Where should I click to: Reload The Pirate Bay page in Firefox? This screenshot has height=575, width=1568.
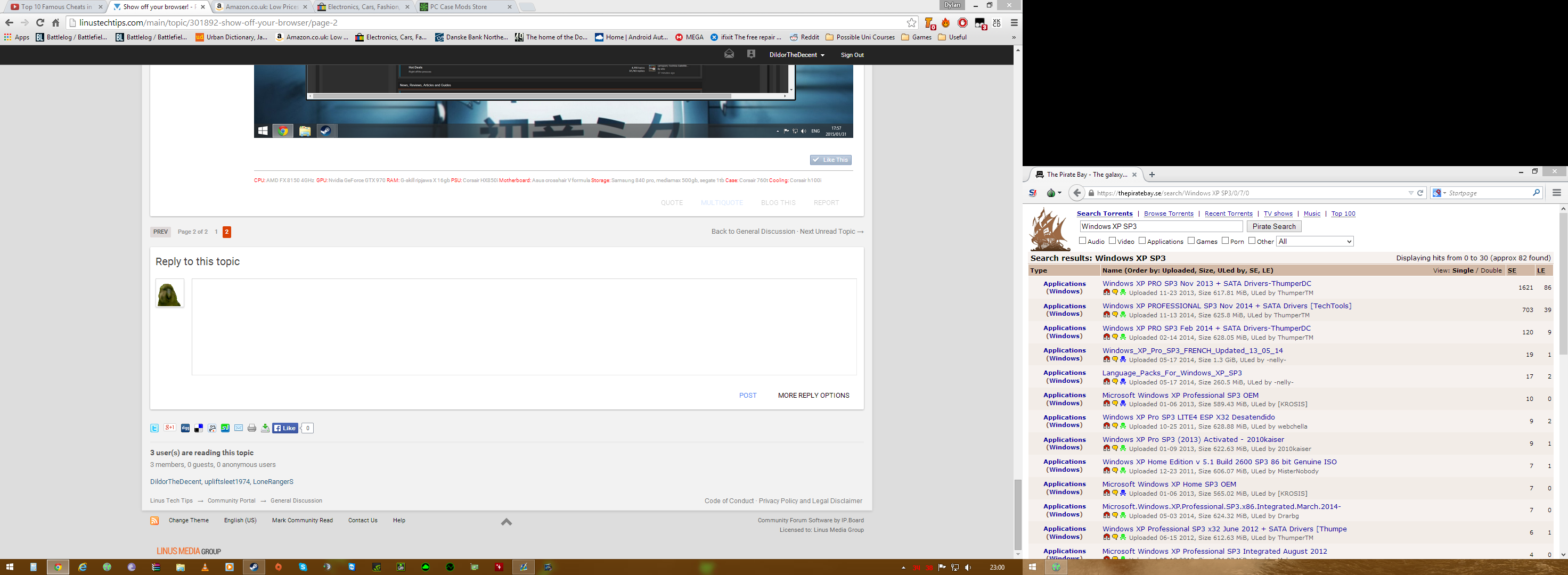1420,193
